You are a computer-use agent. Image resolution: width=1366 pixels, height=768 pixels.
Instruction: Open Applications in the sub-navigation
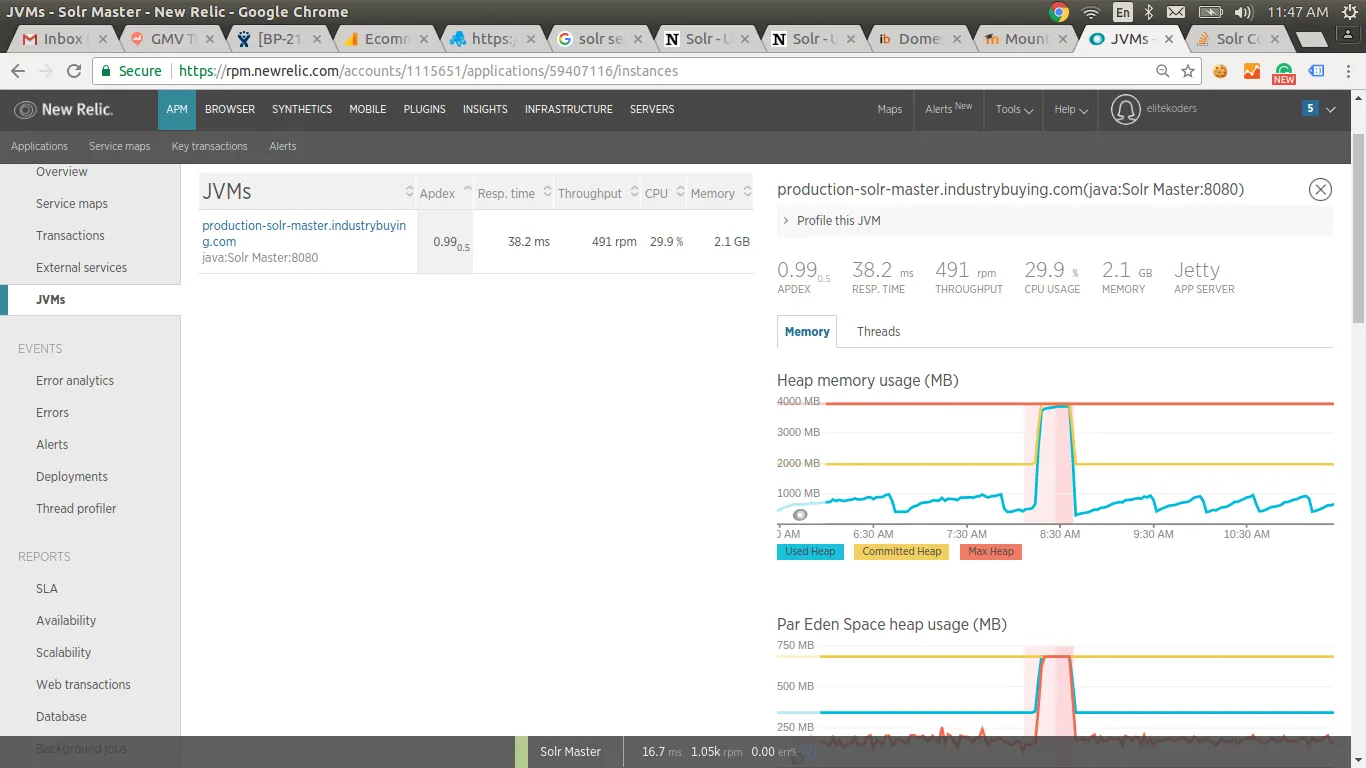point(40,146)
